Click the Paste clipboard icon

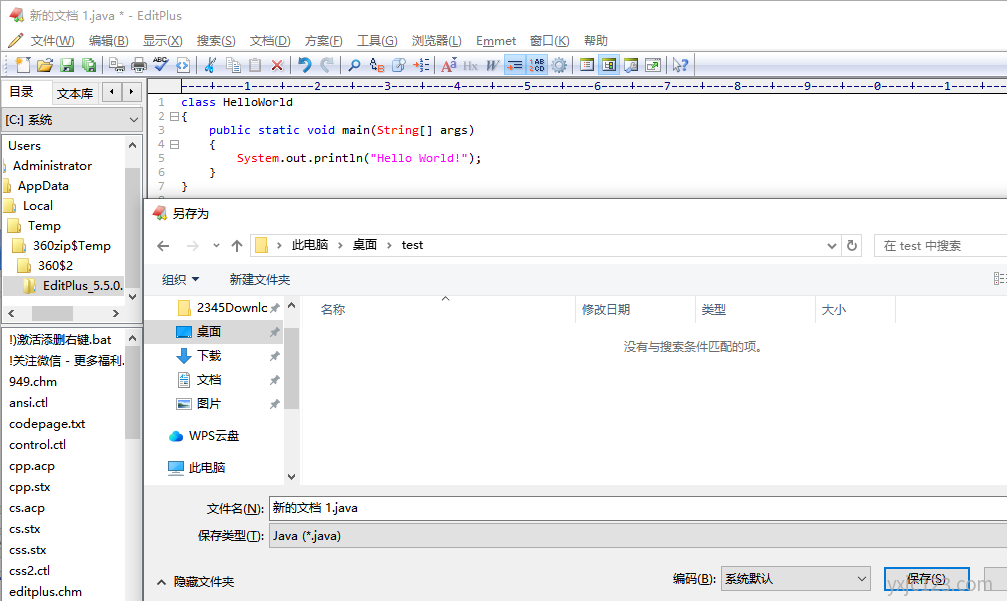click(x=255, y=65)
